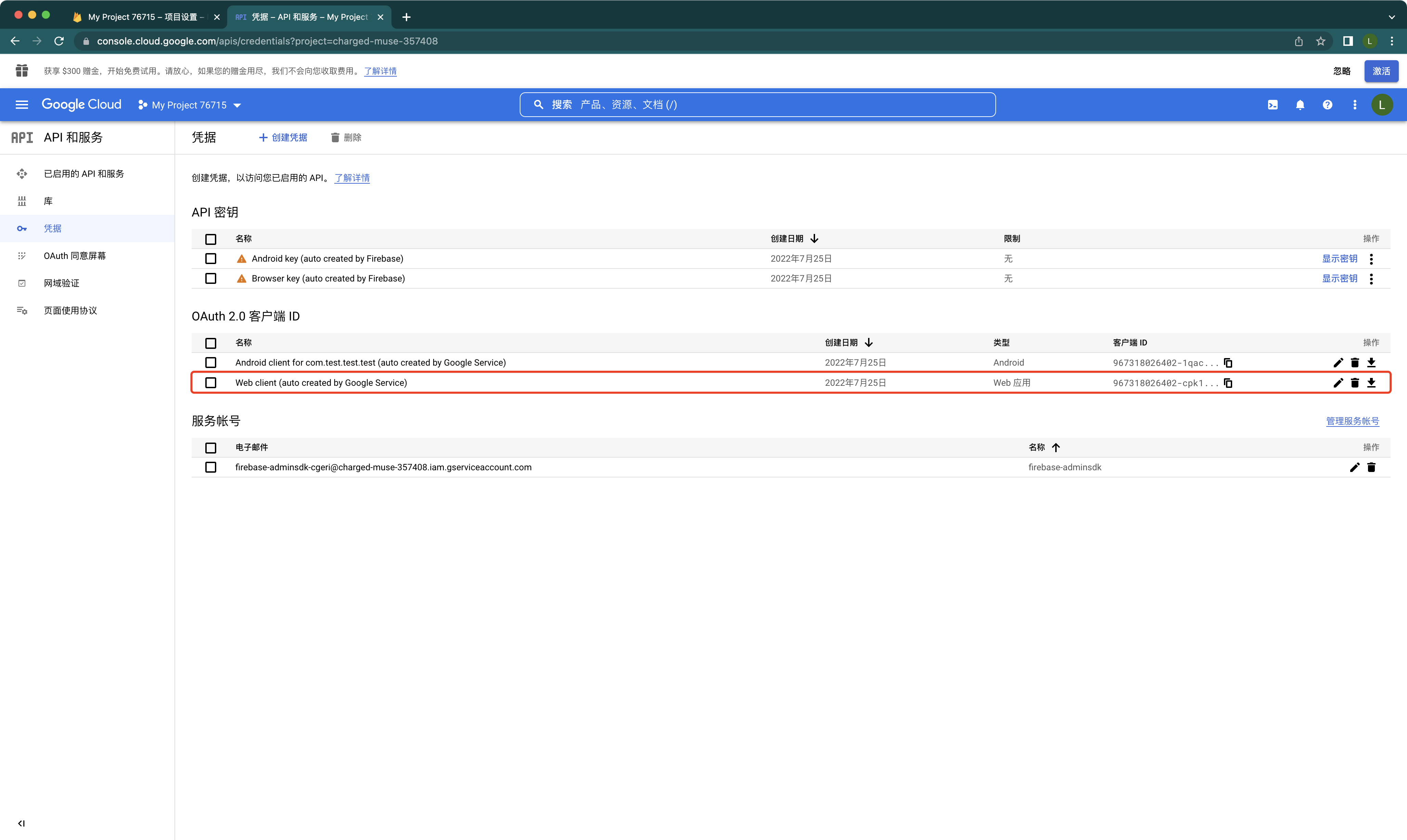1407x840 pixels.
Task: Open the help question mark menu
Action: [1327, 105]
